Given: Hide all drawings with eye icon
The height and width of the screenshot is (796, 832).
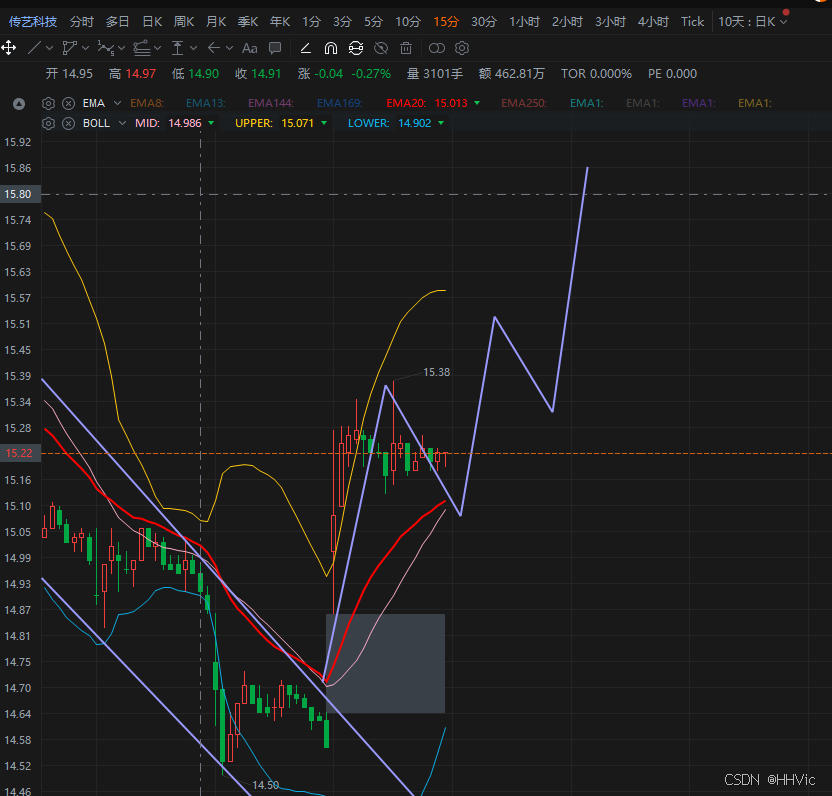Looking at the screenshot, I should (381, 48).
